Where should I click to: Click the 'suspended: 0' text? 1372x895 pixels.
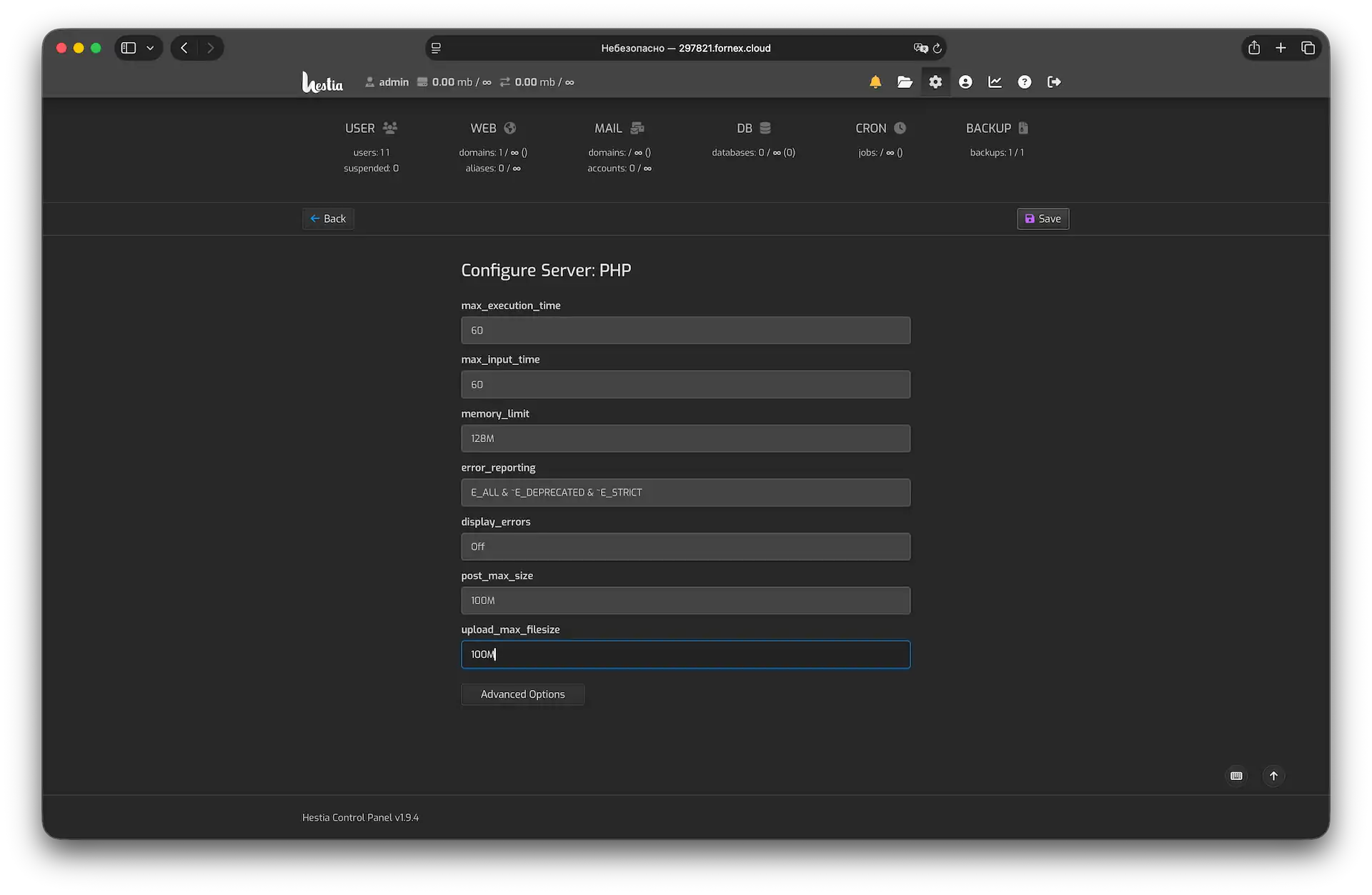371,169
